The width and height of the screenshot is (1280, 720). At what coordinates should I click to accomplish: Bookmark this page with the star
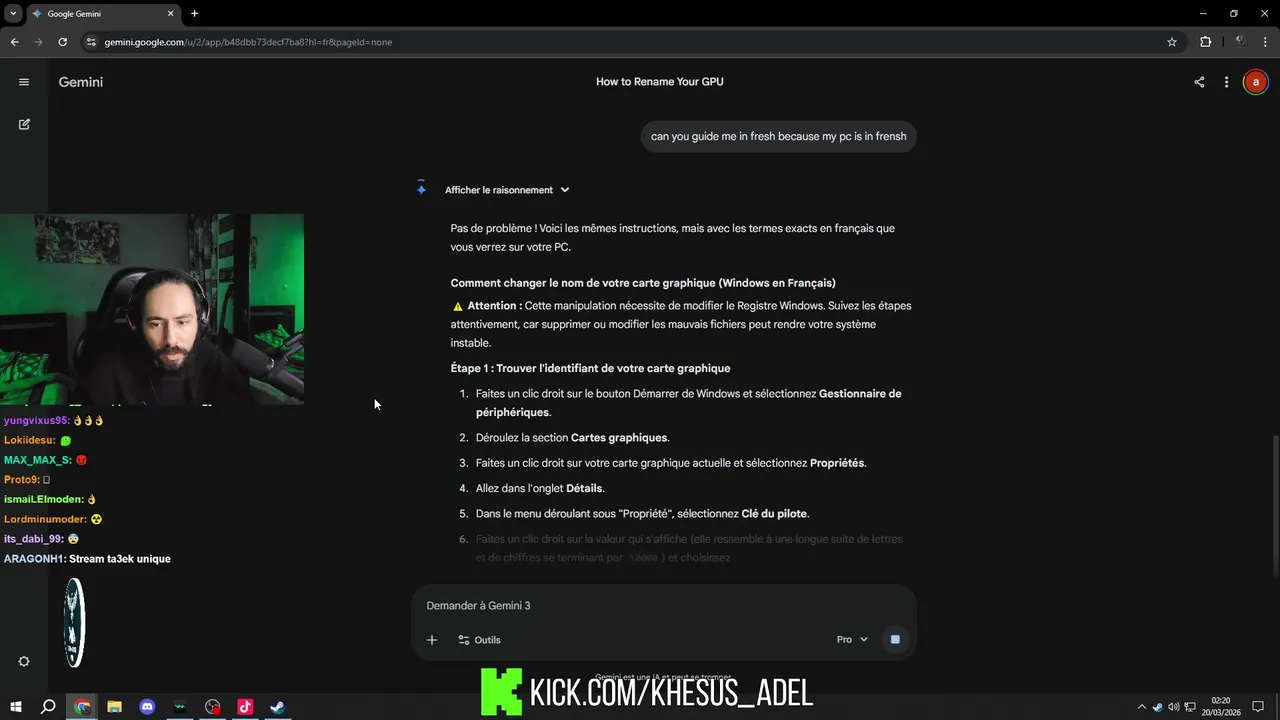[1172, 42]
